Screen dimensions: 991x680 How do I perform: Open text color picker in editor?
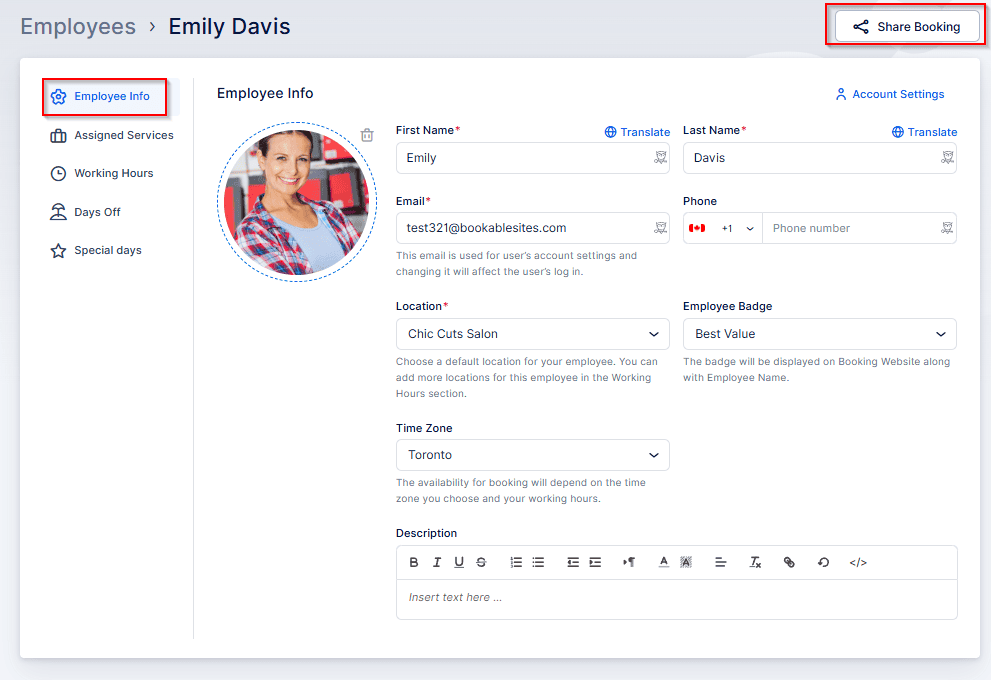664,562
